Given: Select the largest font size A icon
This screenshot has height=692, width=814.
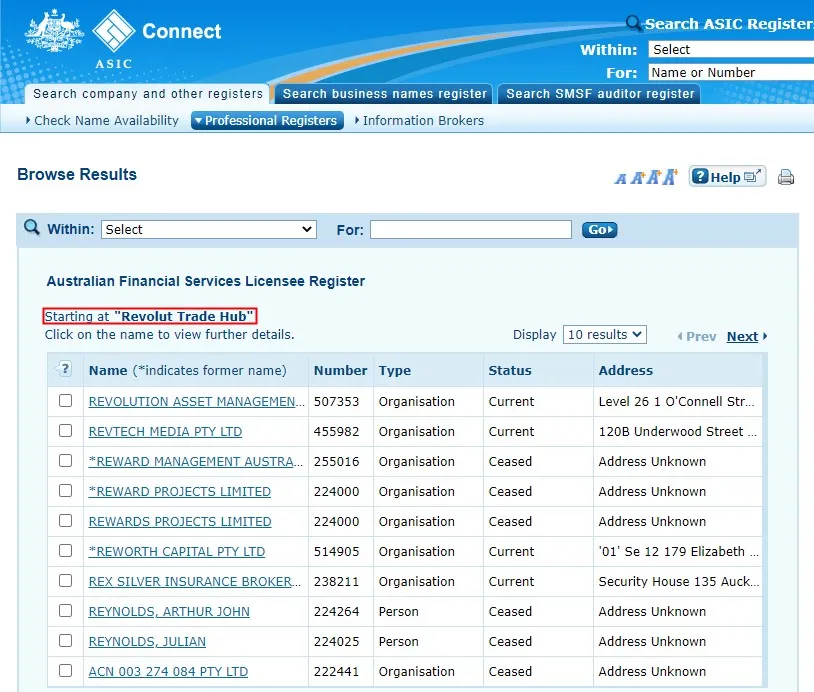Looking at the screenshot, I should click(x=670, y=177).
